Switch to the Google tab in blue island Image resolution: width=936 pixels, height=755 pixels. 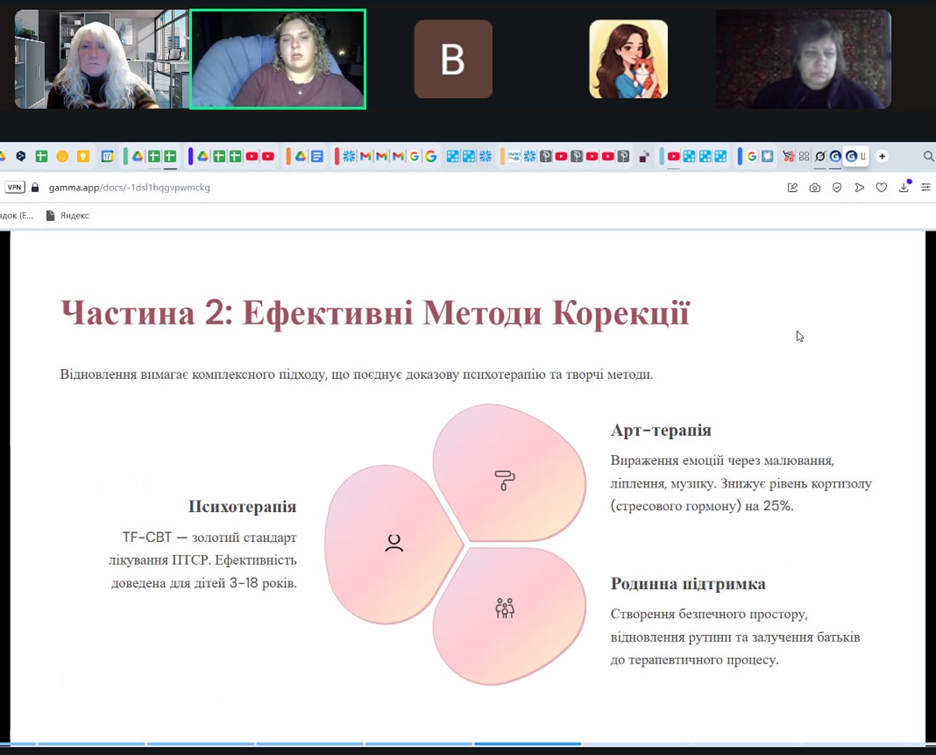pyautogui.click(x=752, y=156)
